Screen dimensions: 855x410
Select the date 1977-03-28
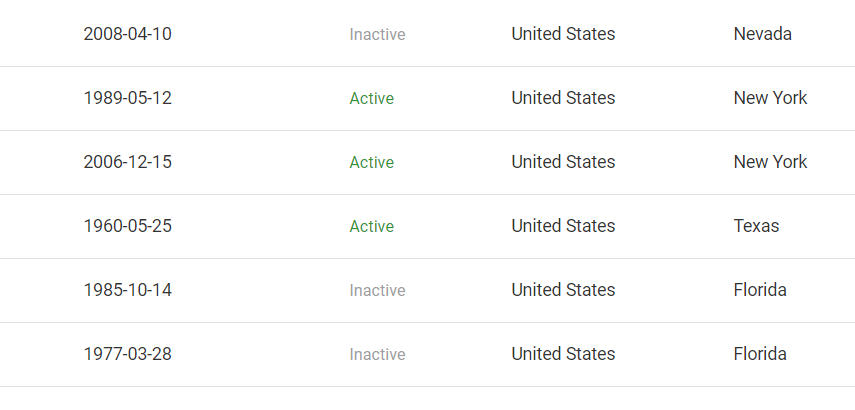coord(127,354)
